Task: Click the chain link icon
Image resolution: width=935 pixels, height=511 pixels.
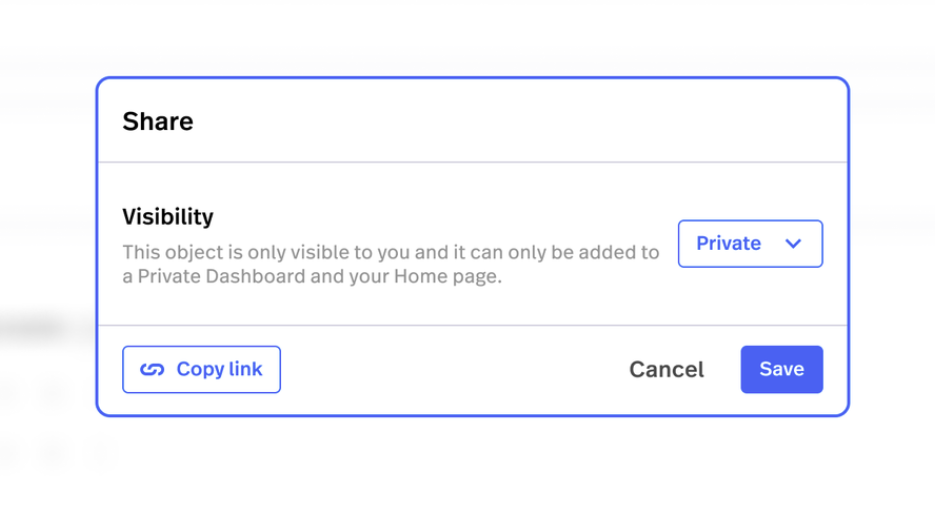Action: [x=152, y=370]
